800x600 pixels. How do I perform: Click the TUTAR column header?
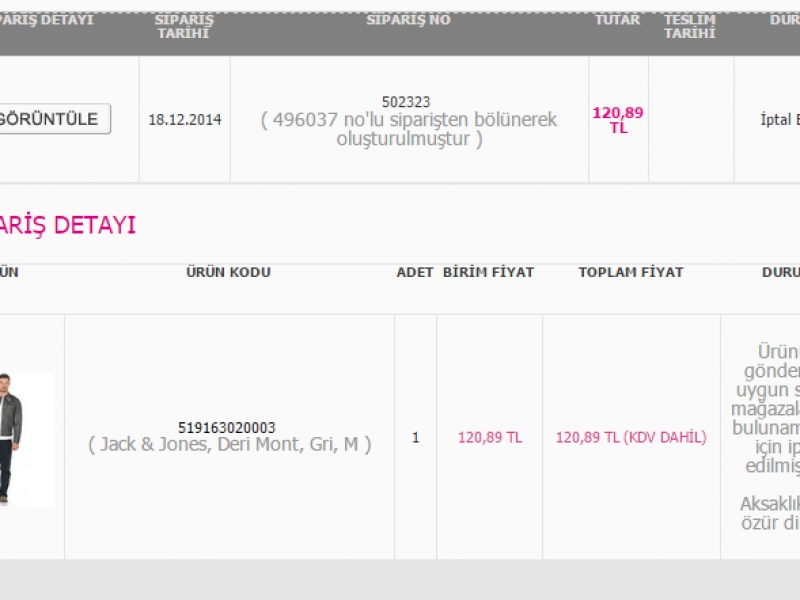617,20
